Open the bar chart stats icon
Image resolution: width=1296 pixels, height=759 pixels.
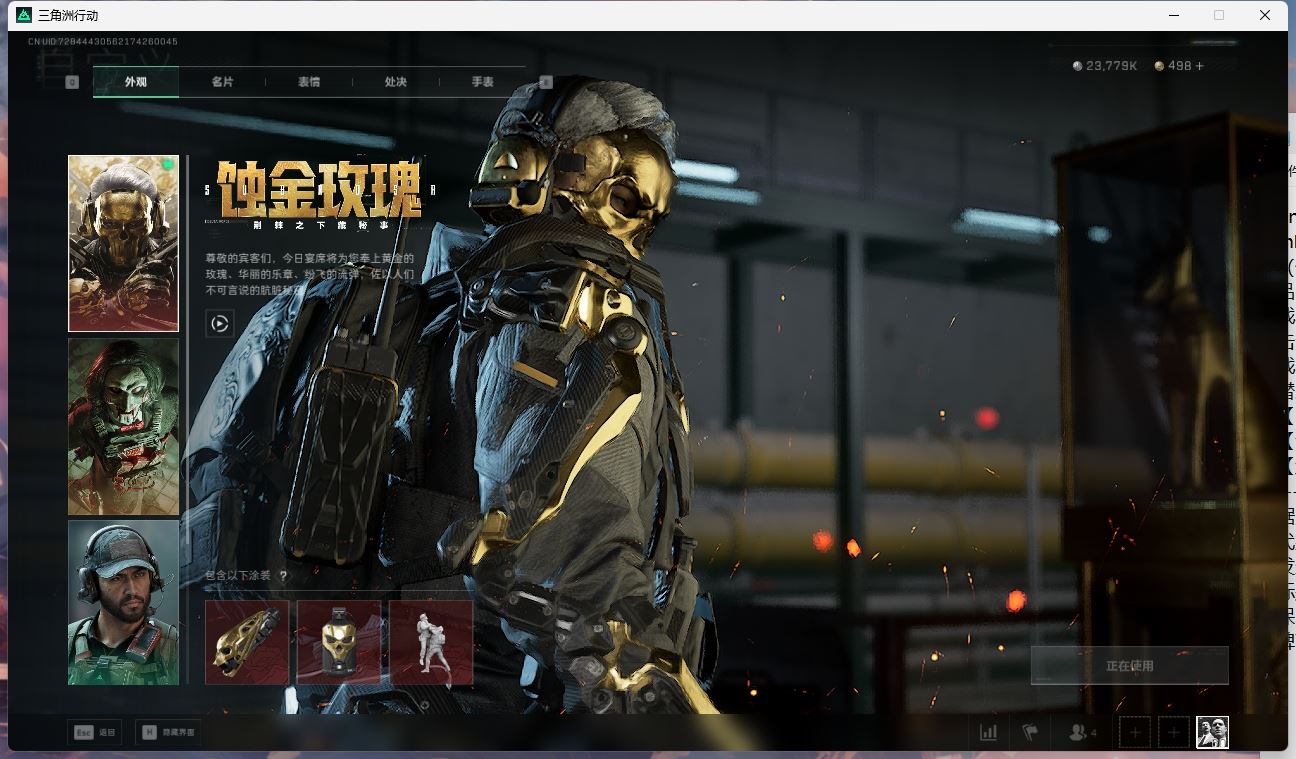coord(988,732)
